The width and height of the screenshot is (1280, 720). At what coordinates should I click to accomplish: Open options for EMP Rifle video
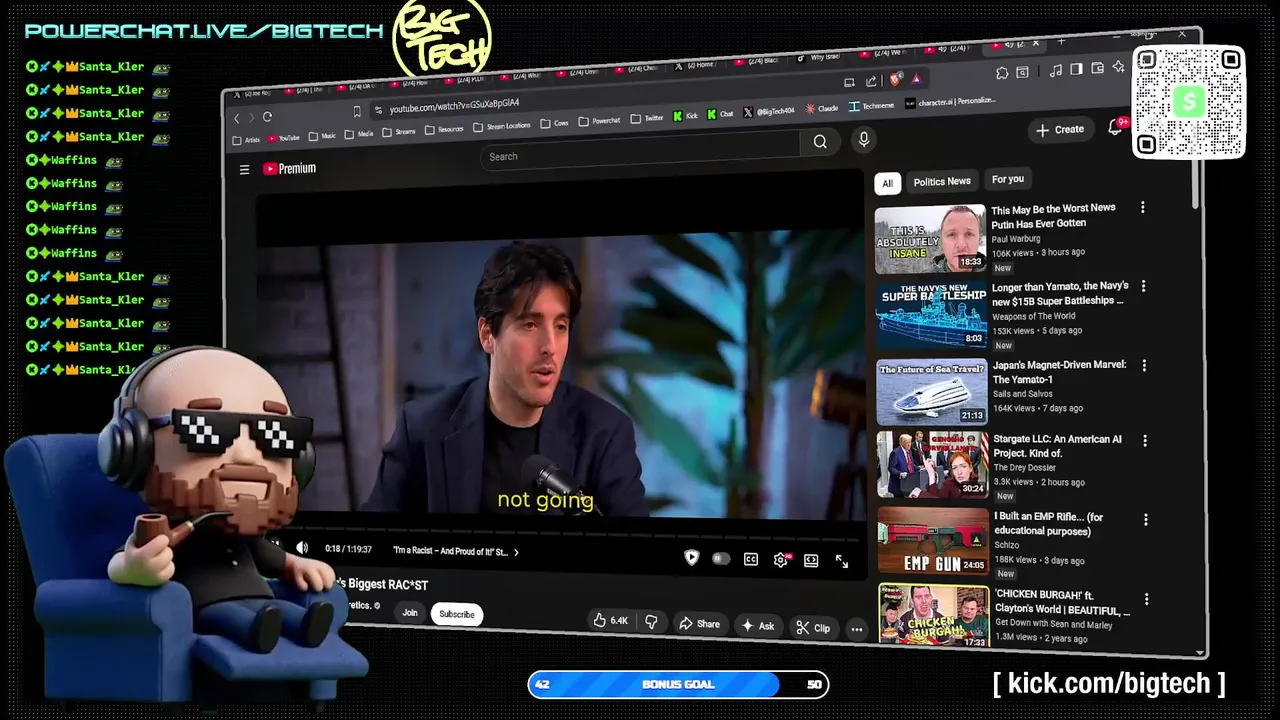[x=1146, y=519]
